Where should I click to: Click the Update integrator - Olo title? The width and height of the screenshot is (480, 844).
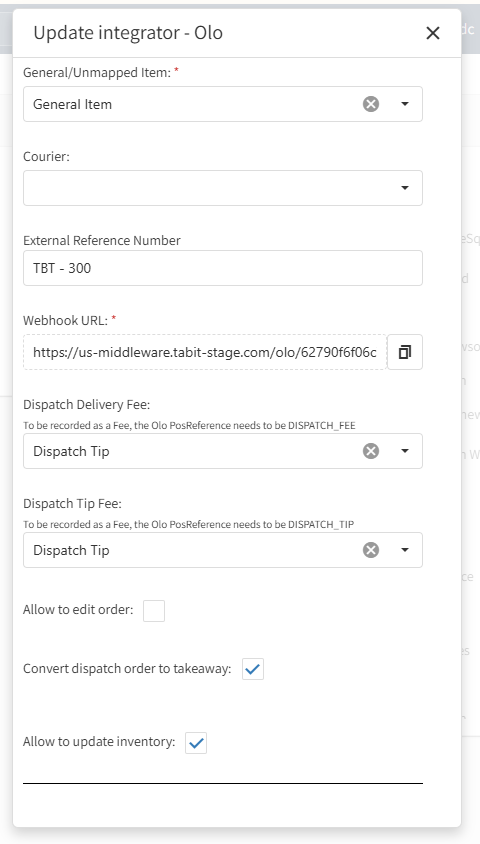128,33
